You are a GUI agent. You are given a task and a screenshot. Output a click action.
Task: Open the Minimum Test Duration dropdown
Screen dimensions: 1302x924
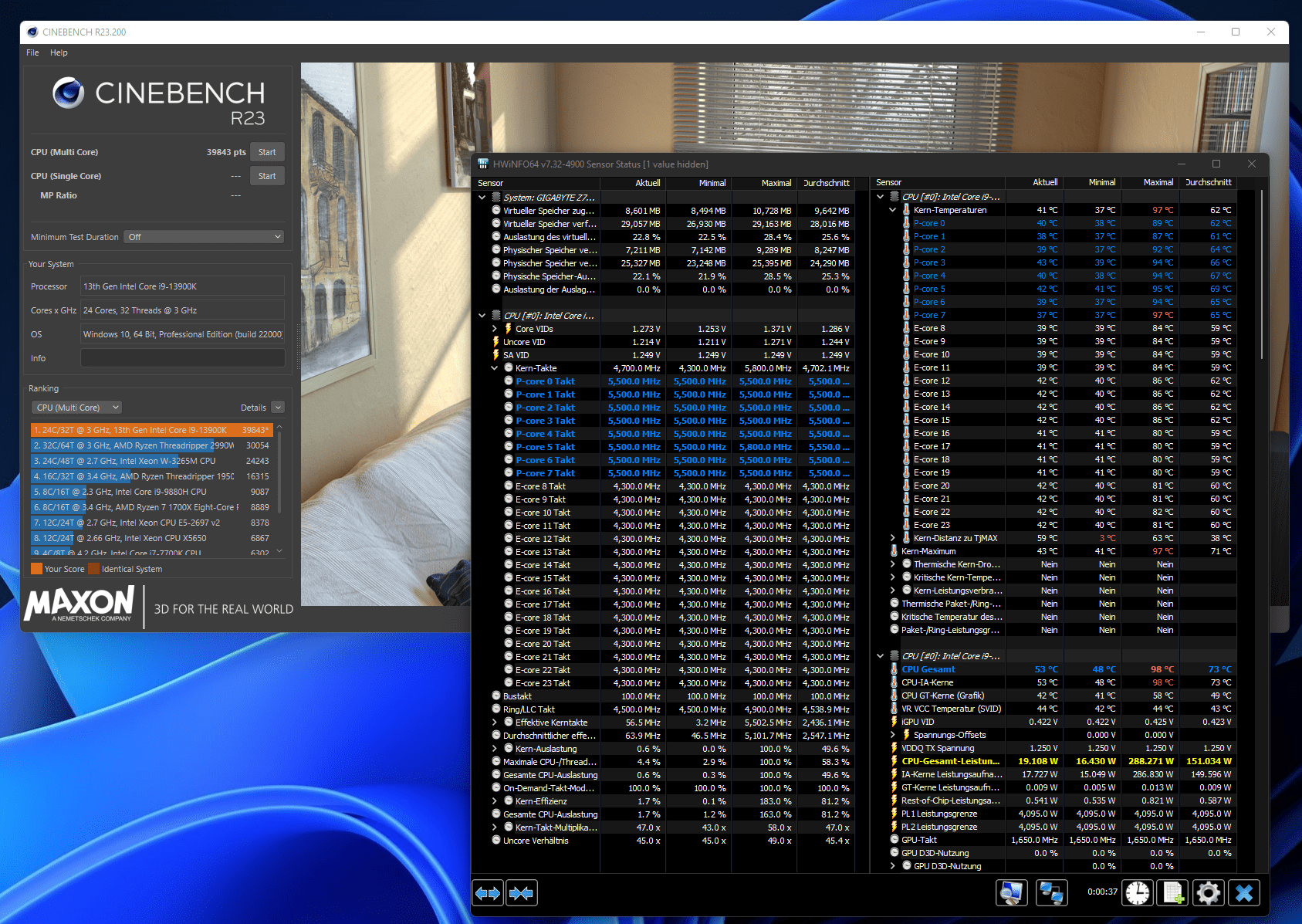click(204, 237)
